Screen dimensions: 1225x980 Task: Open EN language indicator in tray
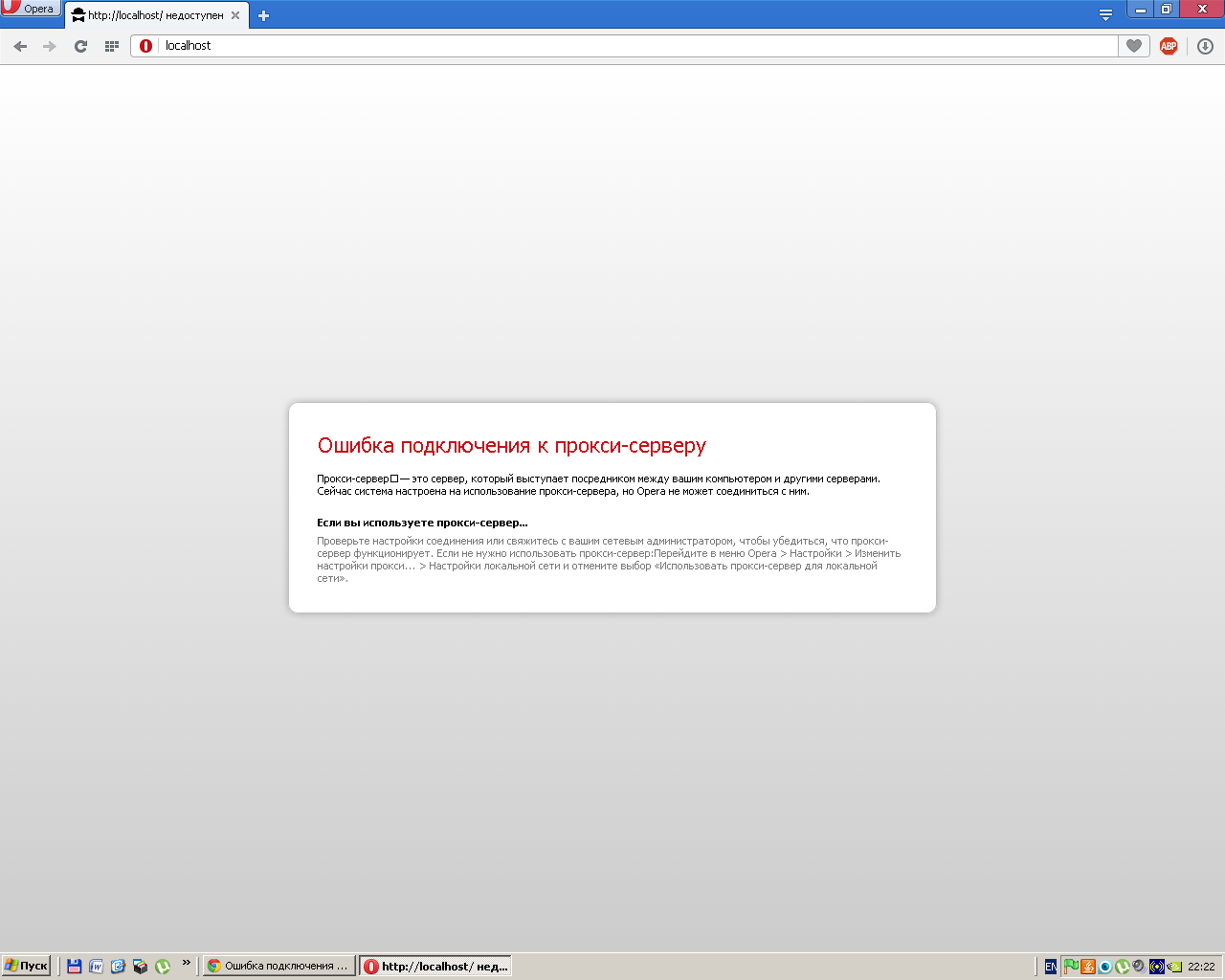(x=1050, y=967)
